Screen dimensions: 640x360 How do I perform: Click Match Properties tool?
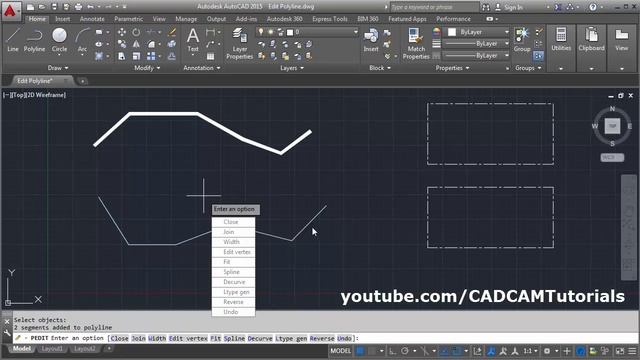[416, 44]
